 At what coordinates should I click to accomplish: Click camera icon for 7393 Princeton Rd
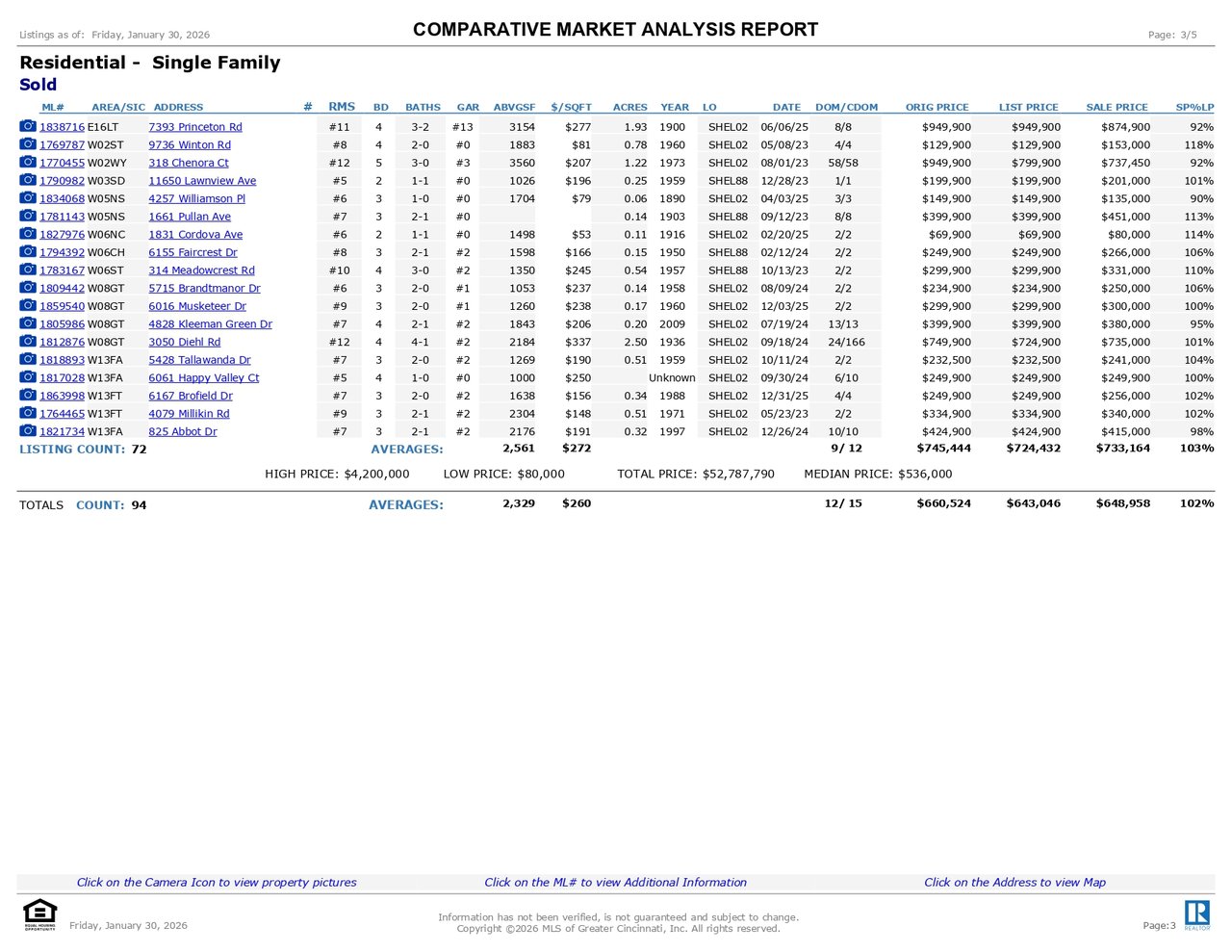(x=28, y=126)
